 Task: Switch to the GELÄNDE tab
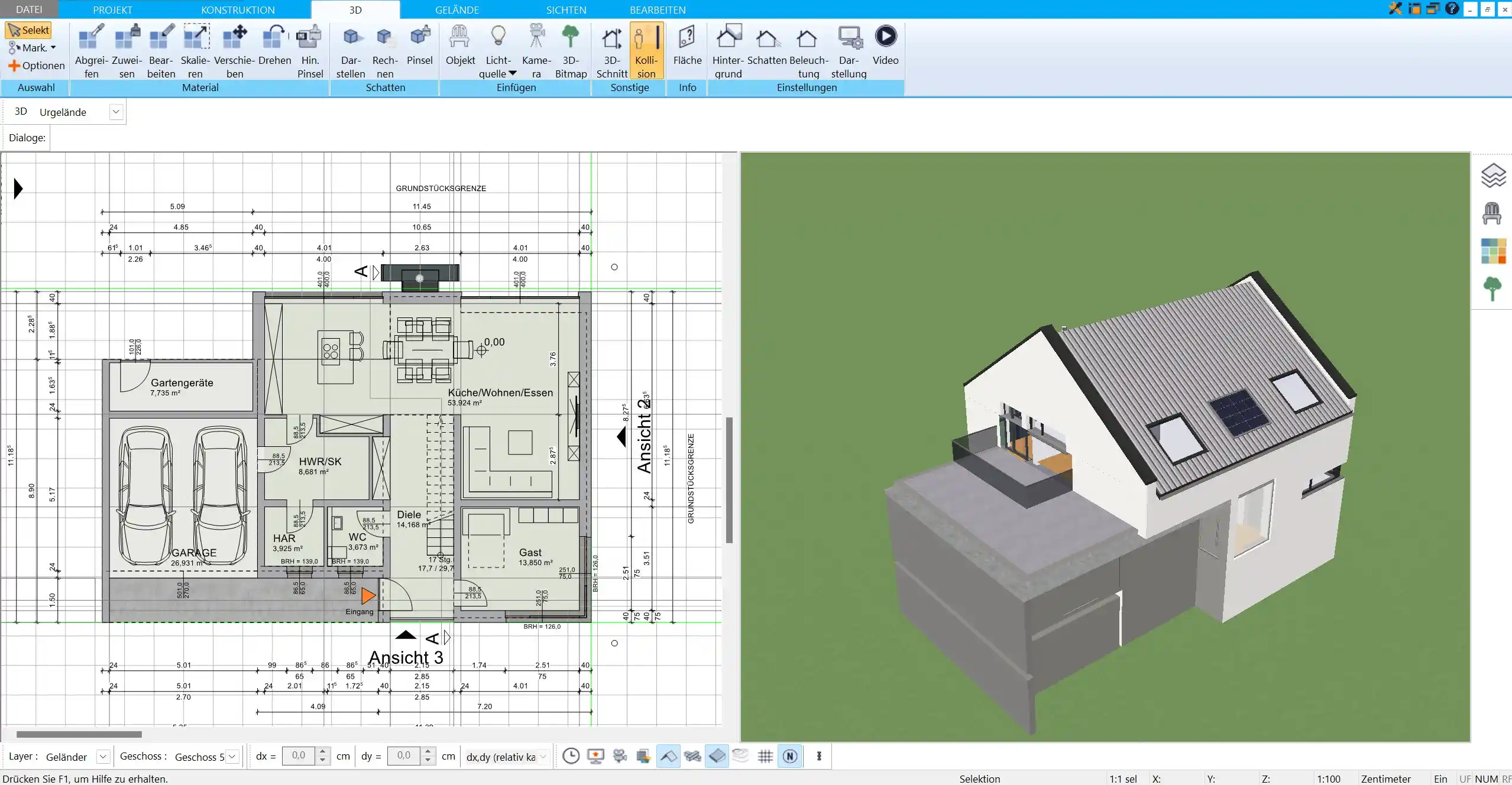point(457,9)
